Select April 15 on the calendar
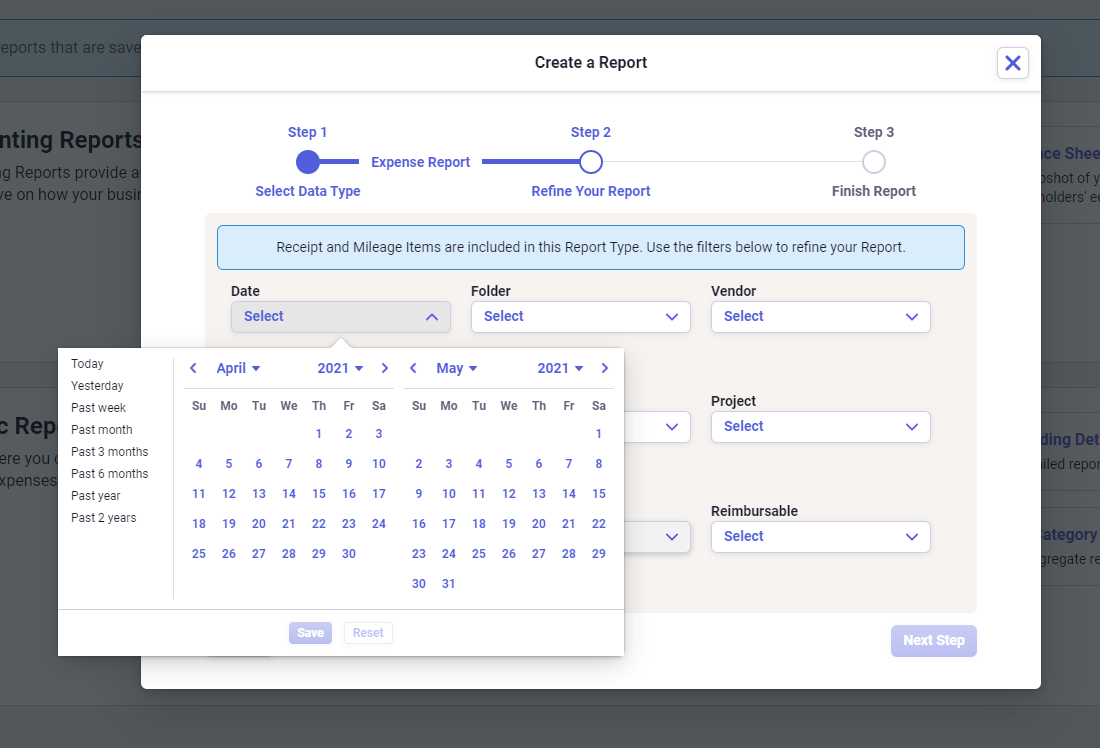This screenshot has width=1100, height=748. [x=319, y=493]
